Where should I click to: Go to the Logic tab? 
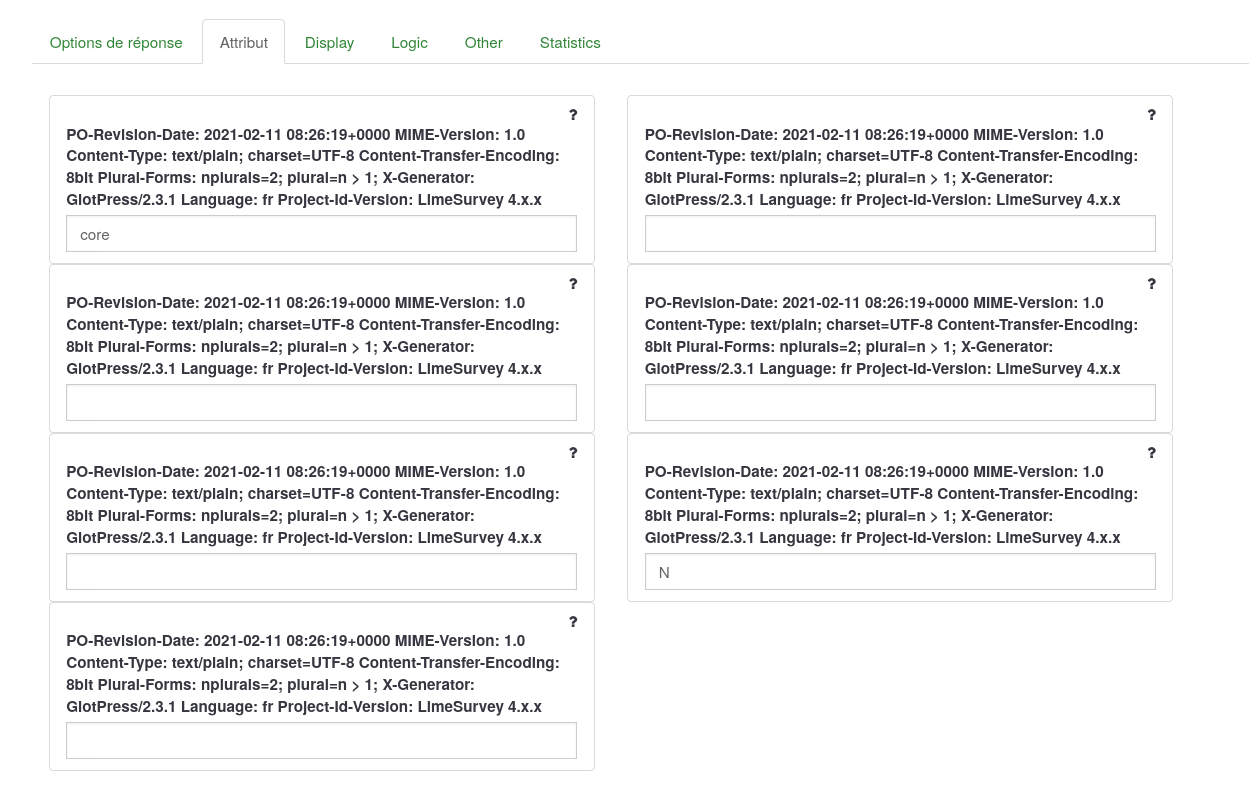409,43
